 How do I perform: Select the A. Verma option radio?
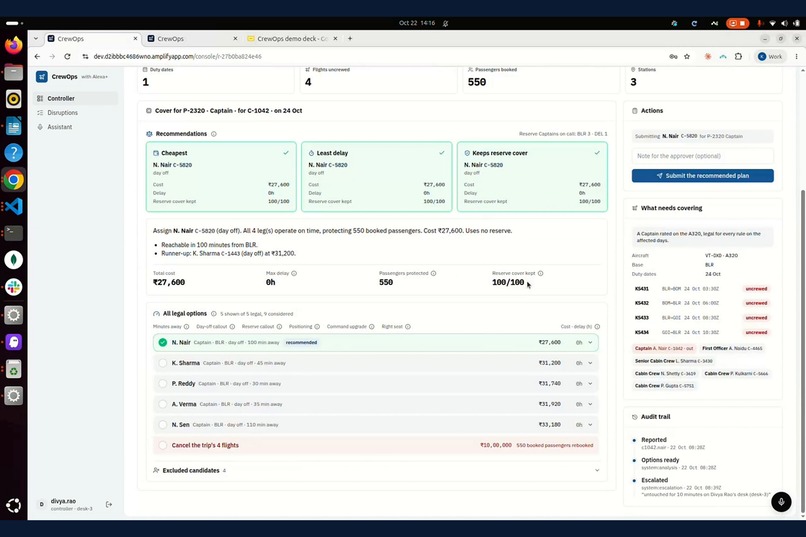(x=162, y=404)
